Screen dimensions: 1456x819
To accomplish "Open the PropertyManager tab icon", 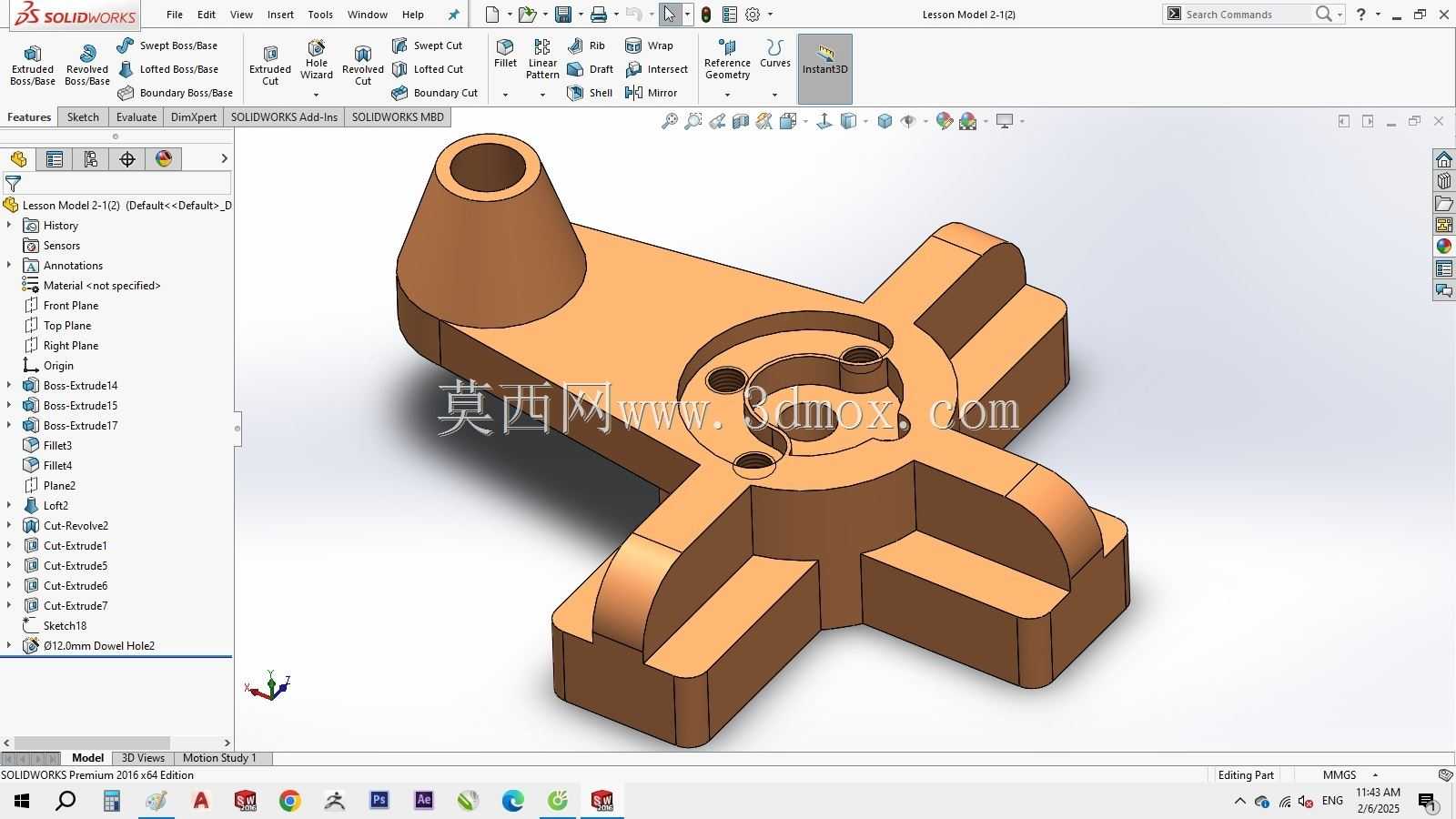I will point(55,159).
